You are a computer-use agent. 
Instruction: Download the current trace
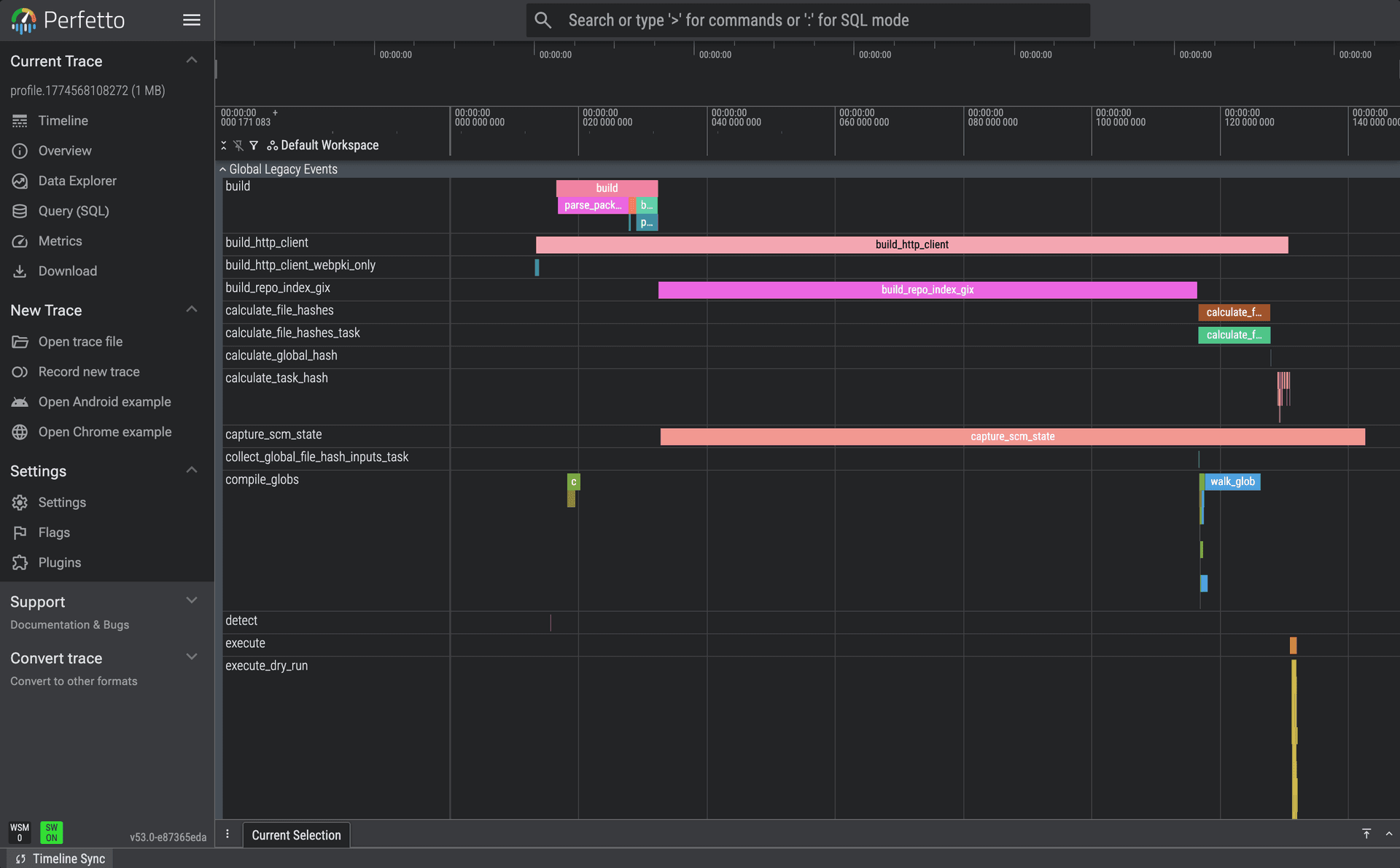pyautogui.click(x=67, y=271)
